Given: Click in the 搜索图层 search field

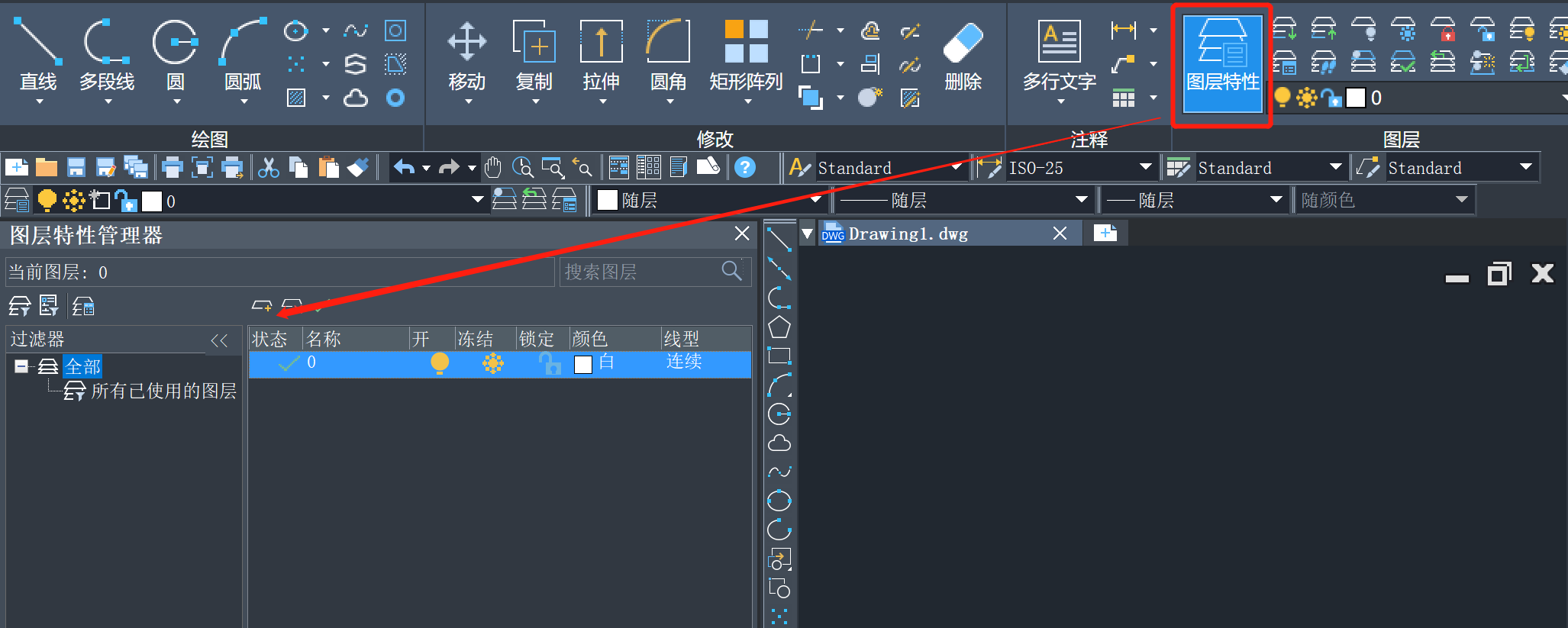Looking at the screenshot, I should pos(655,272).
